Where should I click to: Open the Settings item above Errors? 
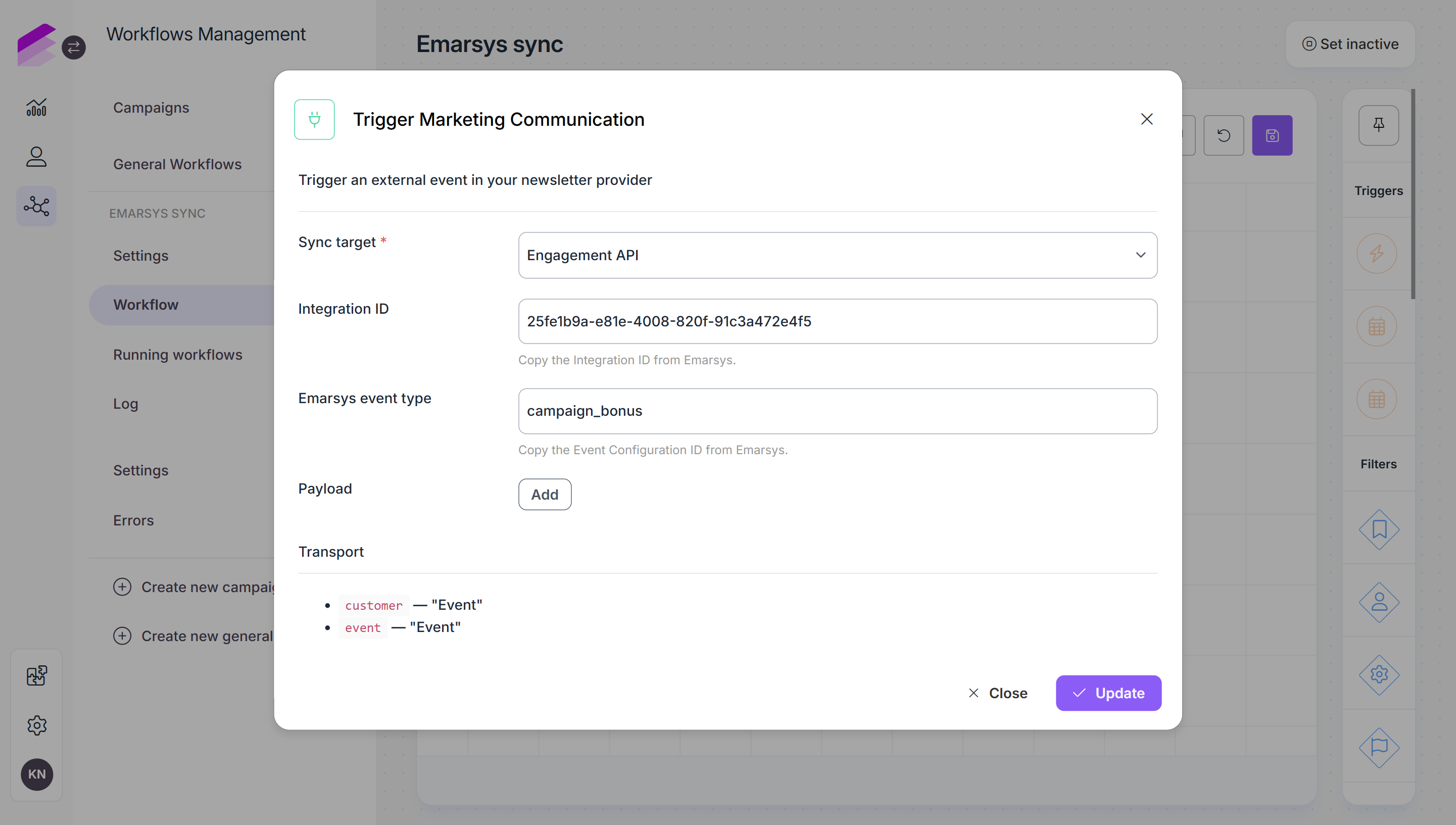140,470
